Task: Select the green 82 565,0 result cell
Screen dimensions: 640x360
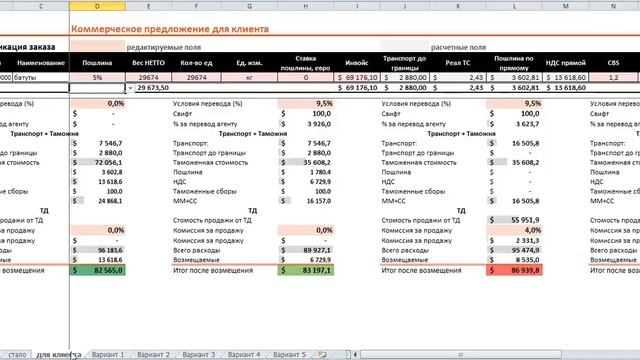Action: click(98, 270)
